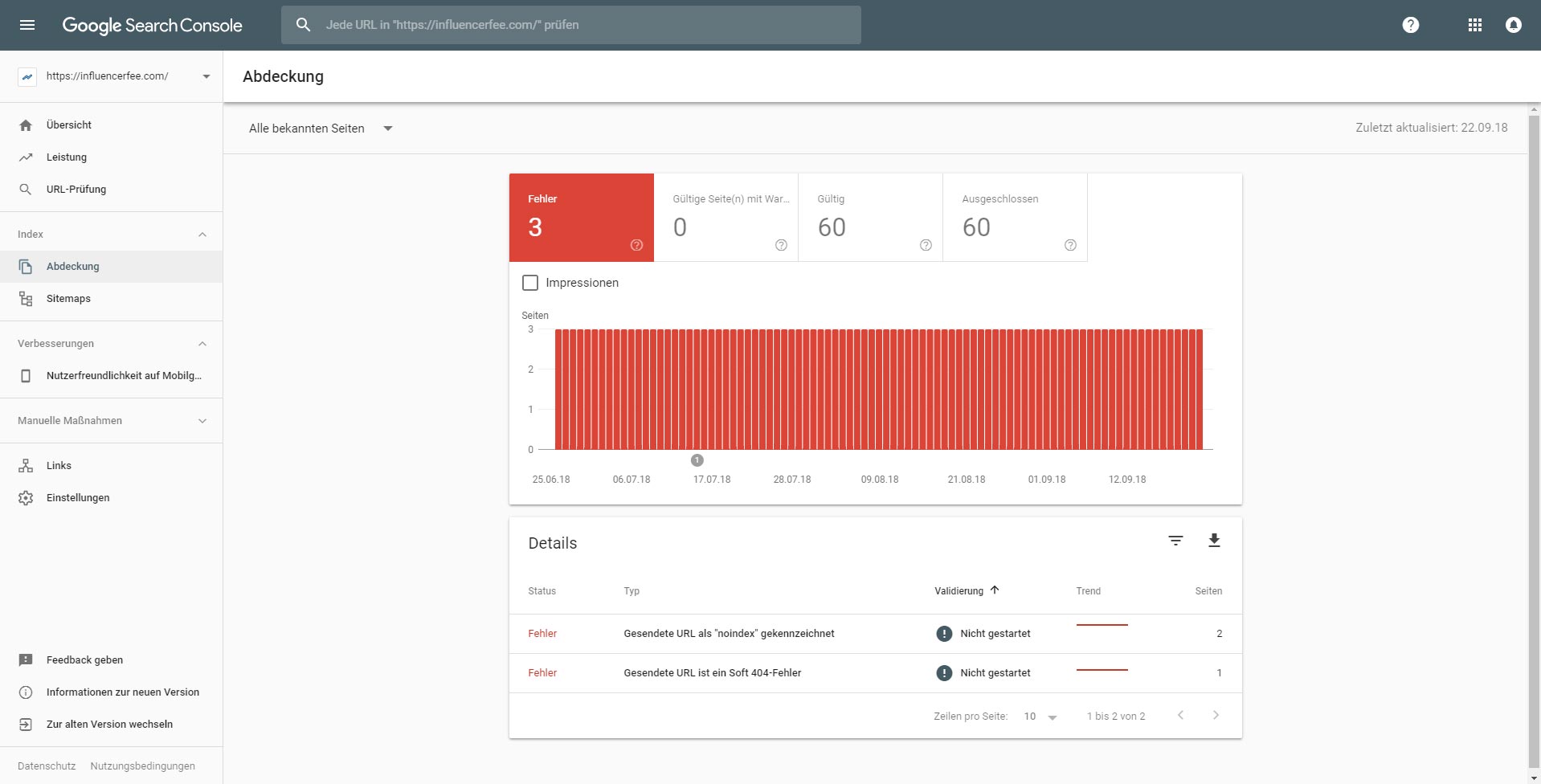Change rows per page dropdown

point(1040,717)
